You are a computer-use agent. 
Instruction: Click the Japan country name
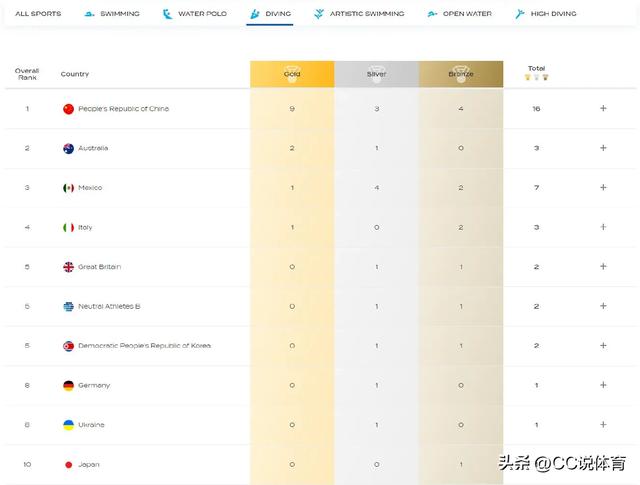(x=89, y=465)
